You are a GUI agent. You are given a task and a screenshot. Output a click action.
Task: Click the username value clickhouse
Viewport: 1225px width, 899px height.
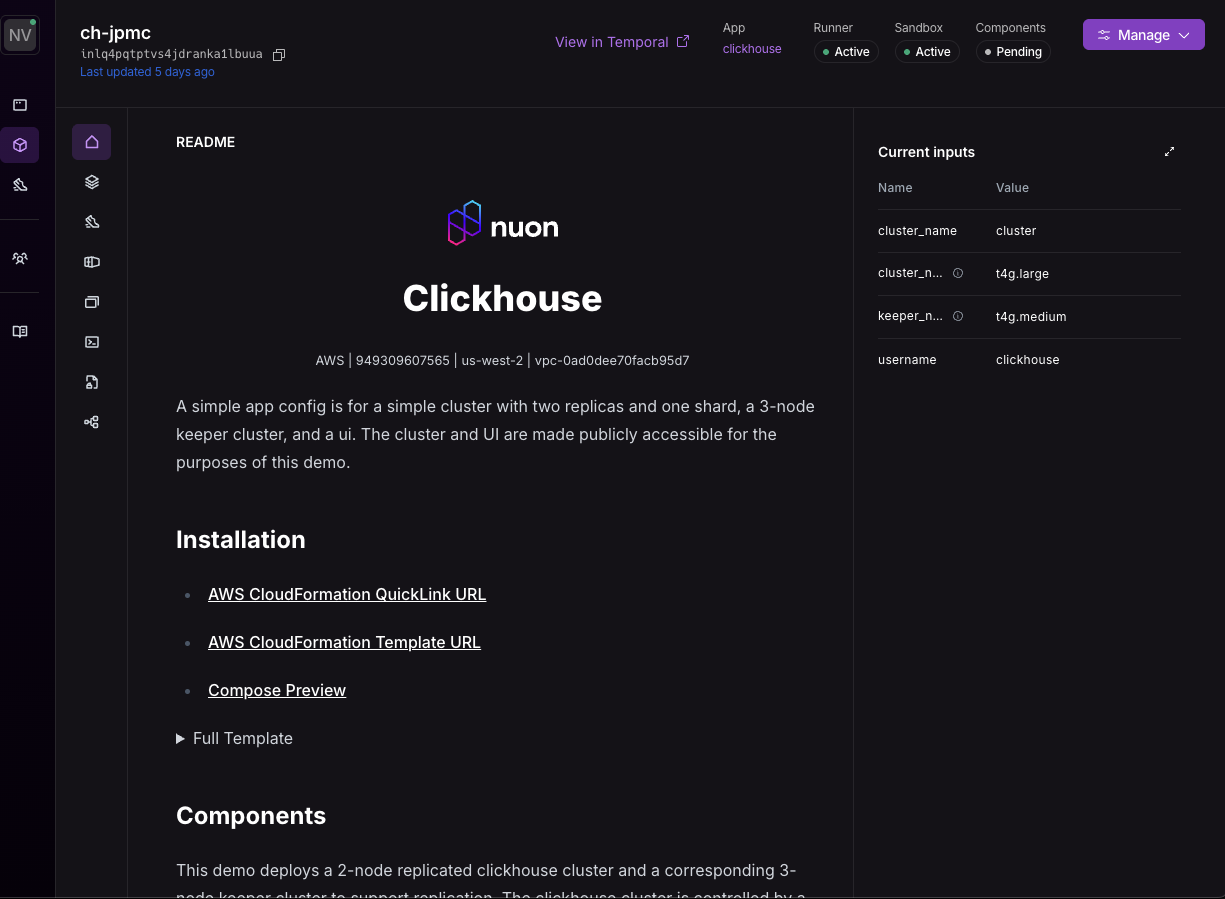tap(1027, 360)
